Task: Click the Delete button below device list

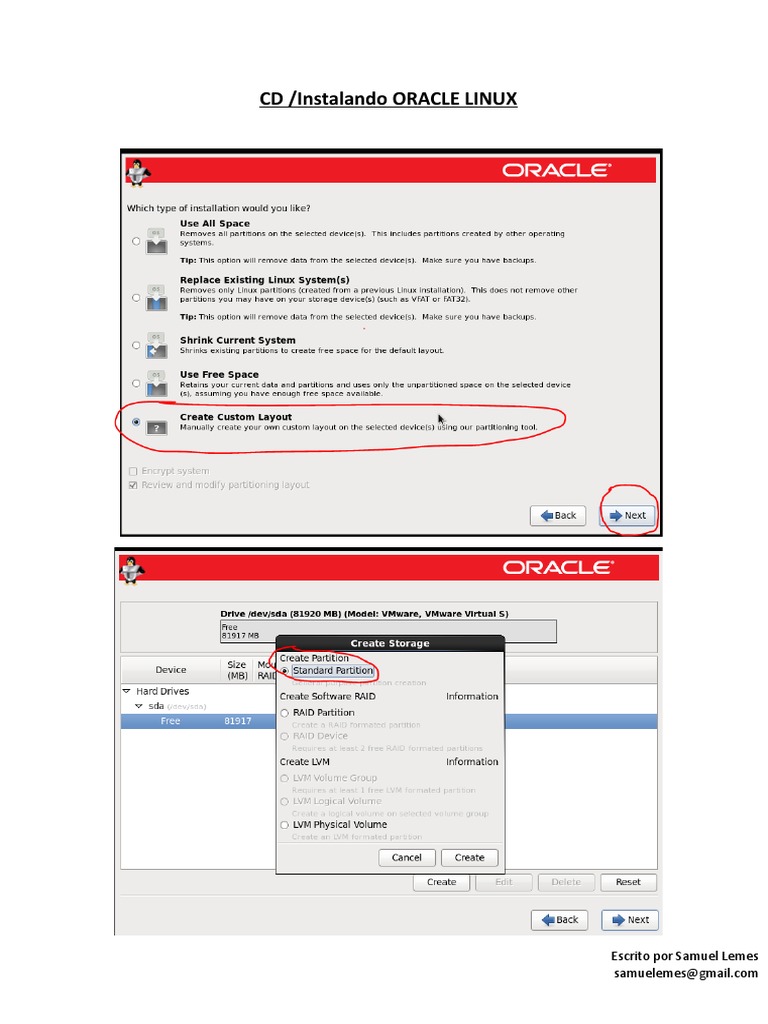Action: (566, 882)
